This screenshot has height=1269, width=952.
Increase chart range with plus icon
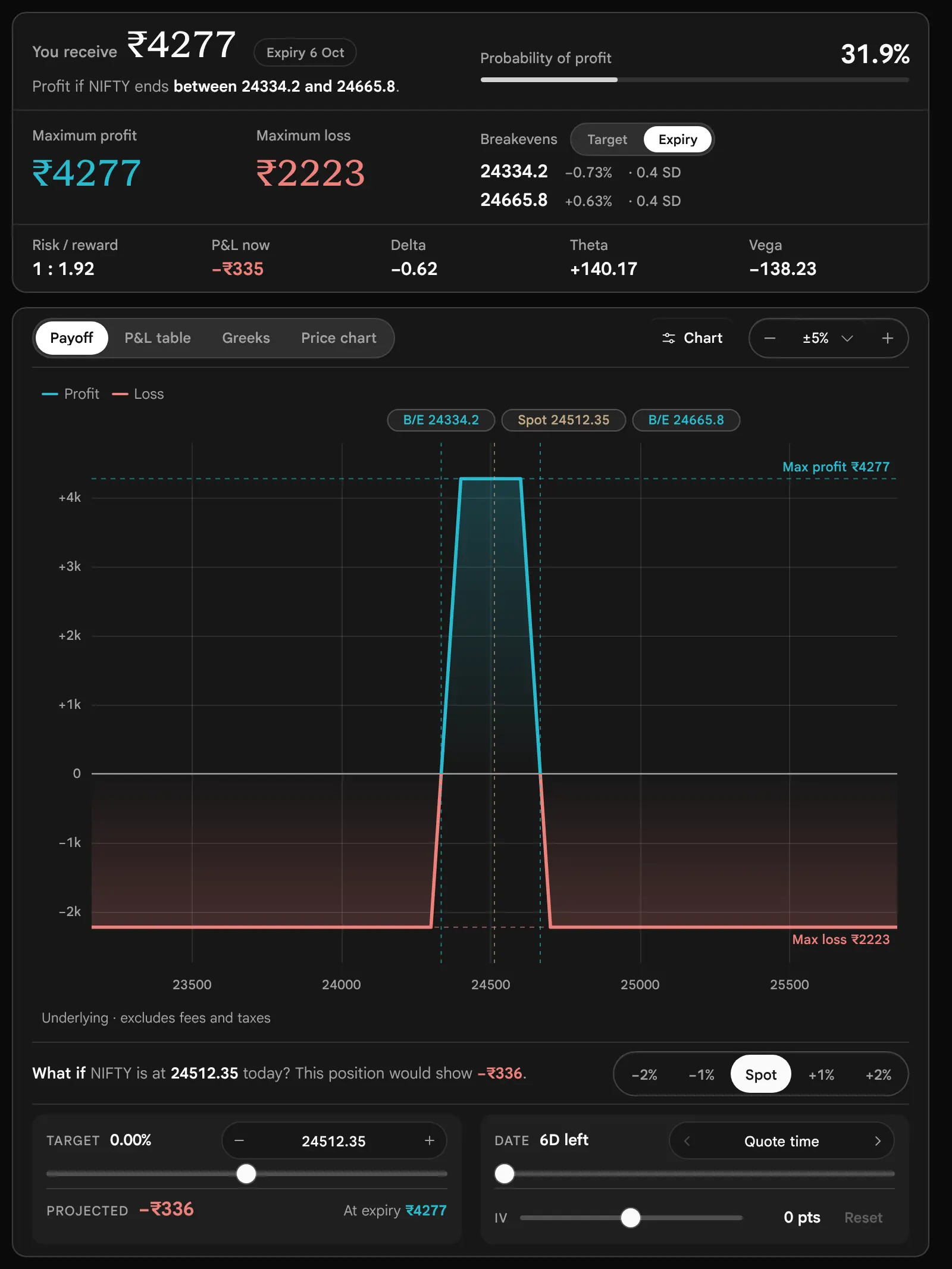tap(887, 338)
